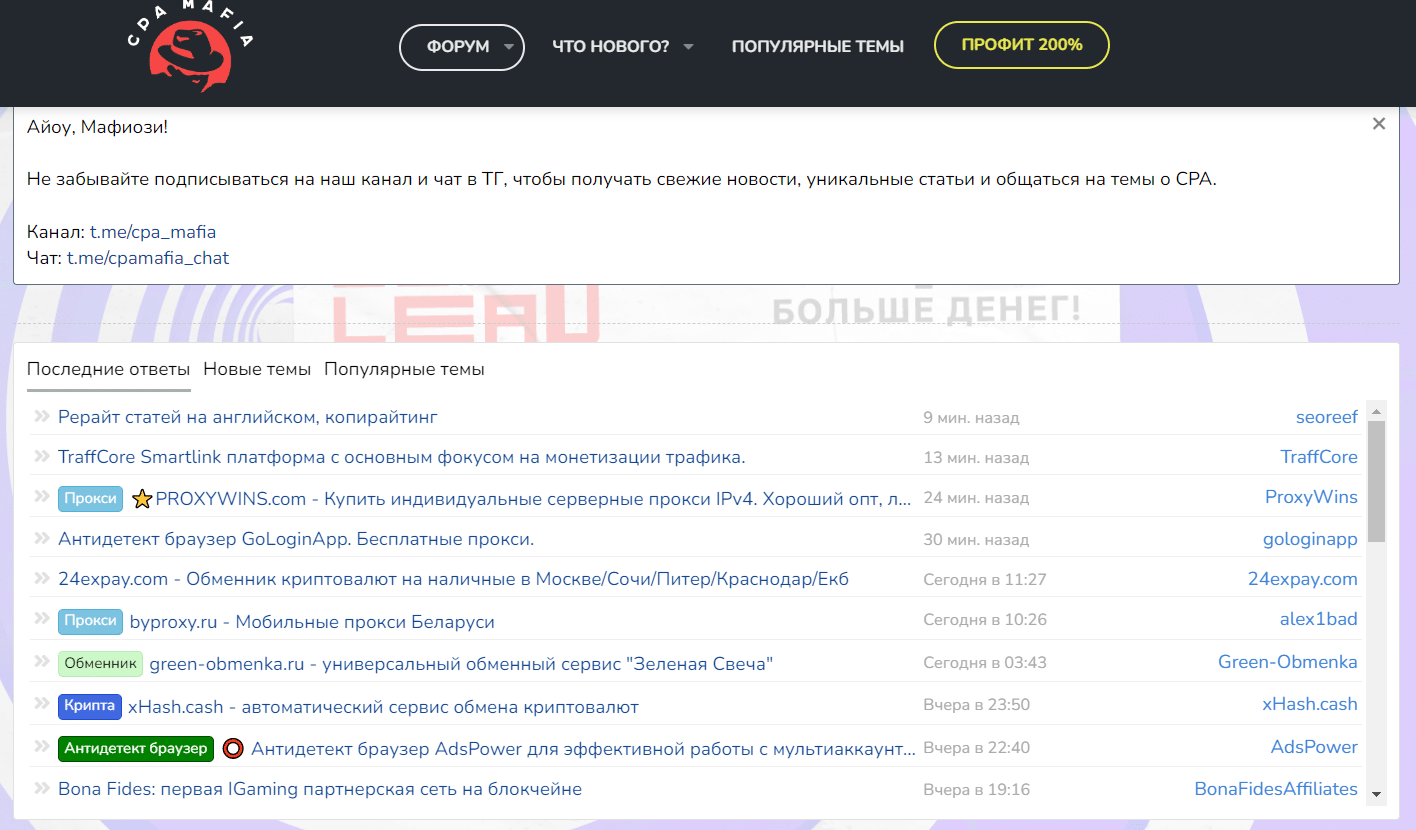1416x830 pixels.
Task: Open the ФОРУМ dropdown
Action: pos(461,45)
